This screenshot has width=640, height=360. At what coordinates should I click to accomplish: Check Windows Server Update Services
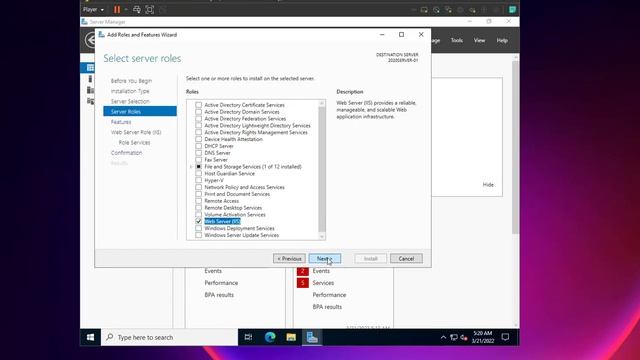pos(198,235)
